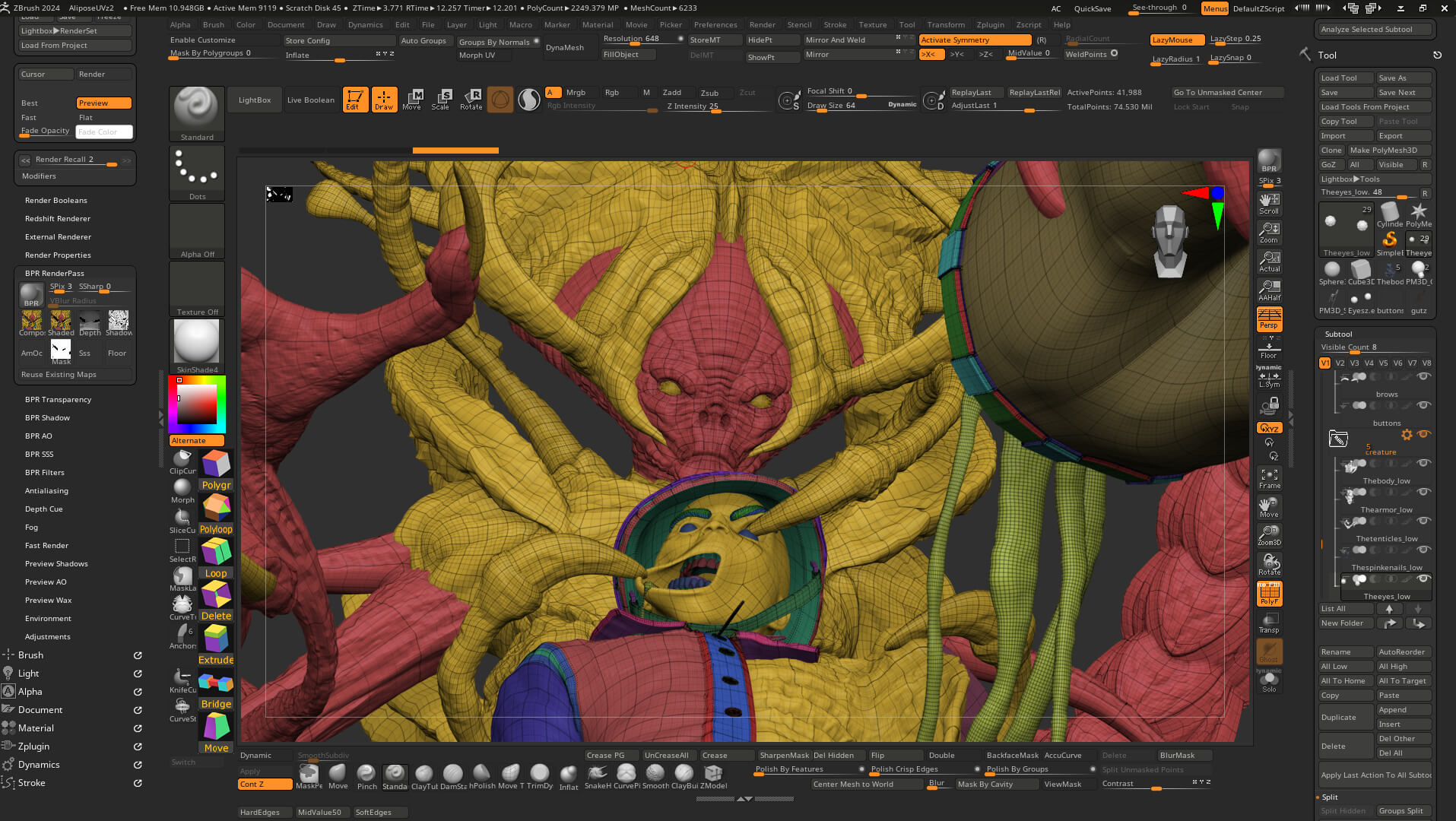Click the QuickSave button
The image size is (1456, 821).
click(1092, 8)
